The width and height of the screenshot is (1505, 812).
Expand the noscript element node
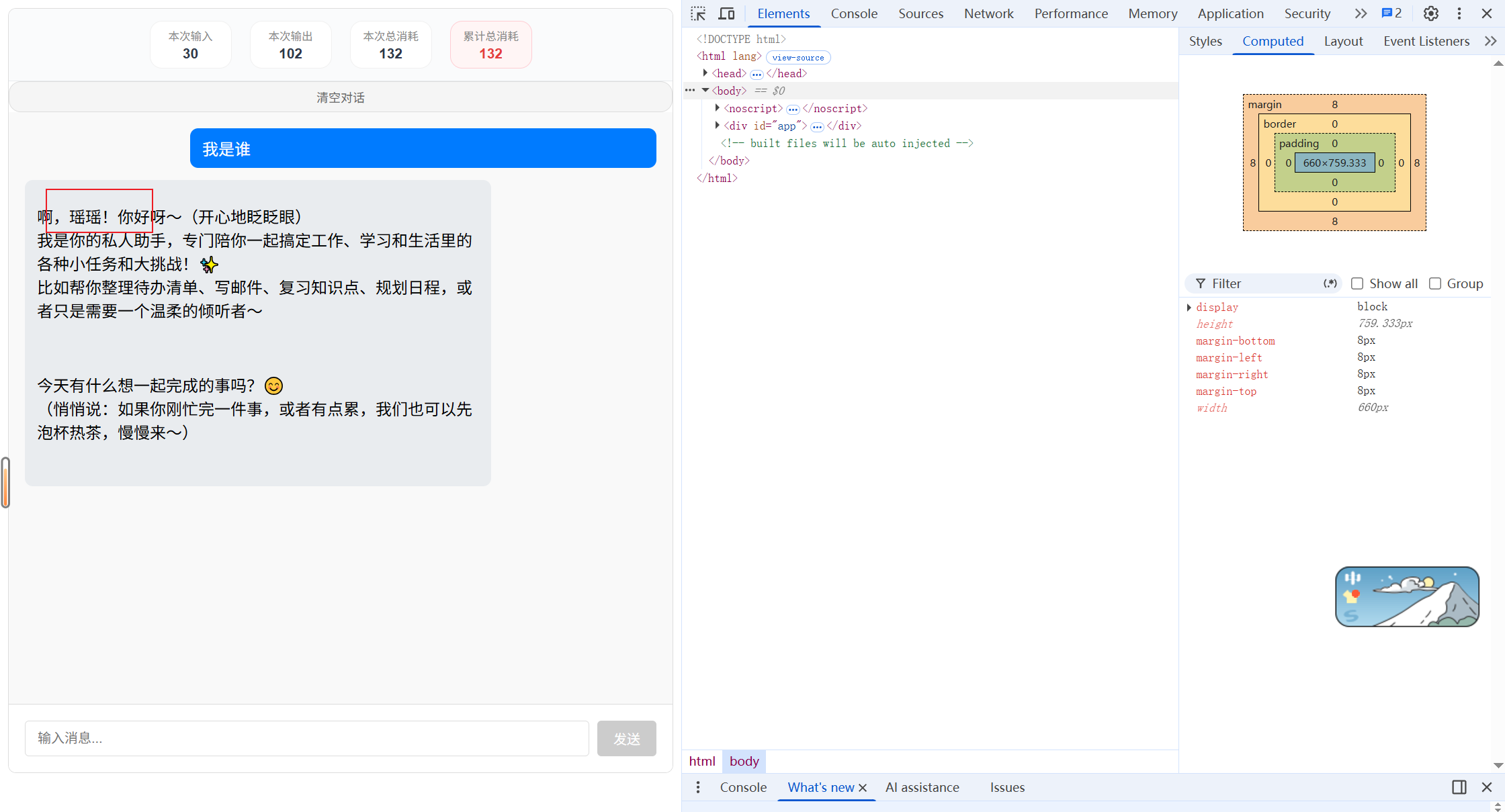coord(718,107)
